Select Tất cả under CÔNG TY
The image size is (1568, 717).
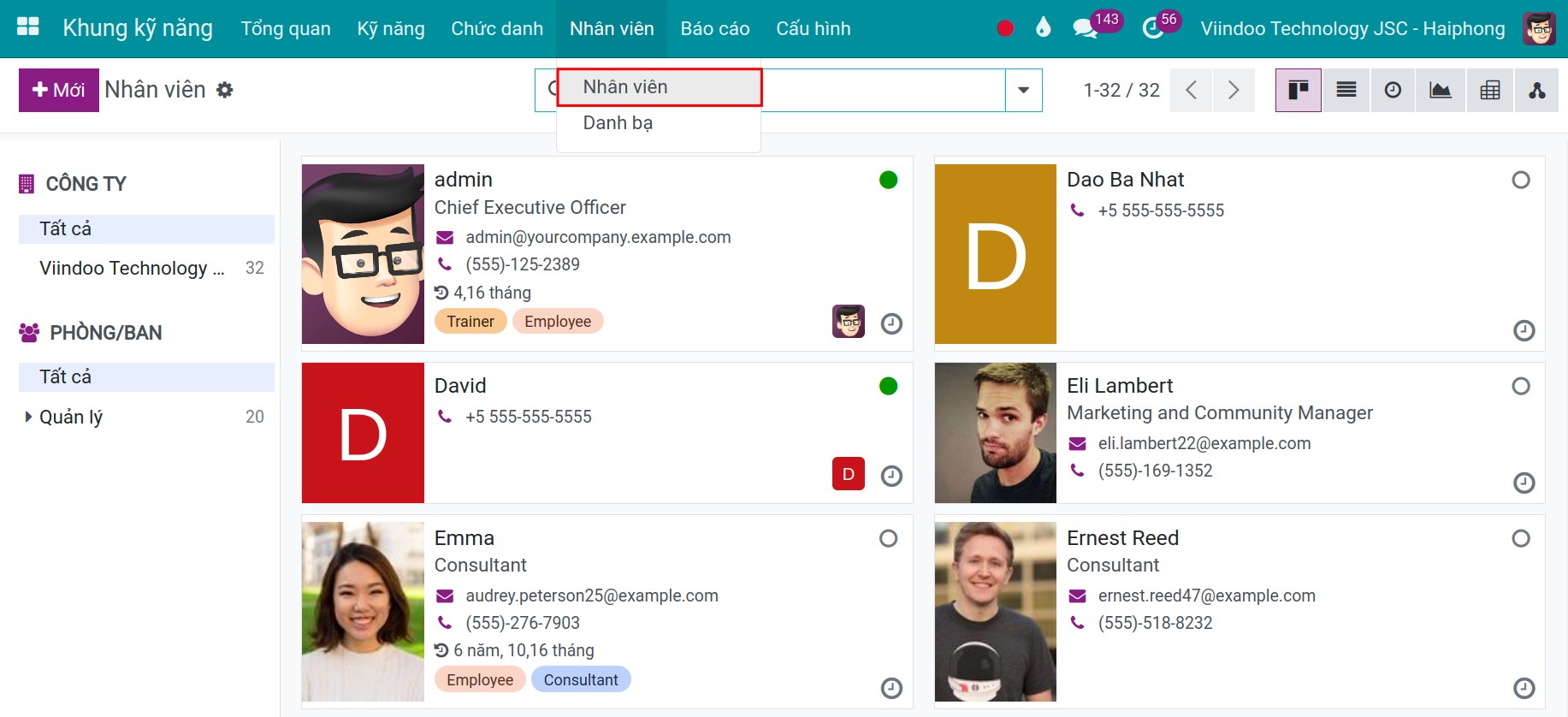pyautogui.click(x=146, y=229)
